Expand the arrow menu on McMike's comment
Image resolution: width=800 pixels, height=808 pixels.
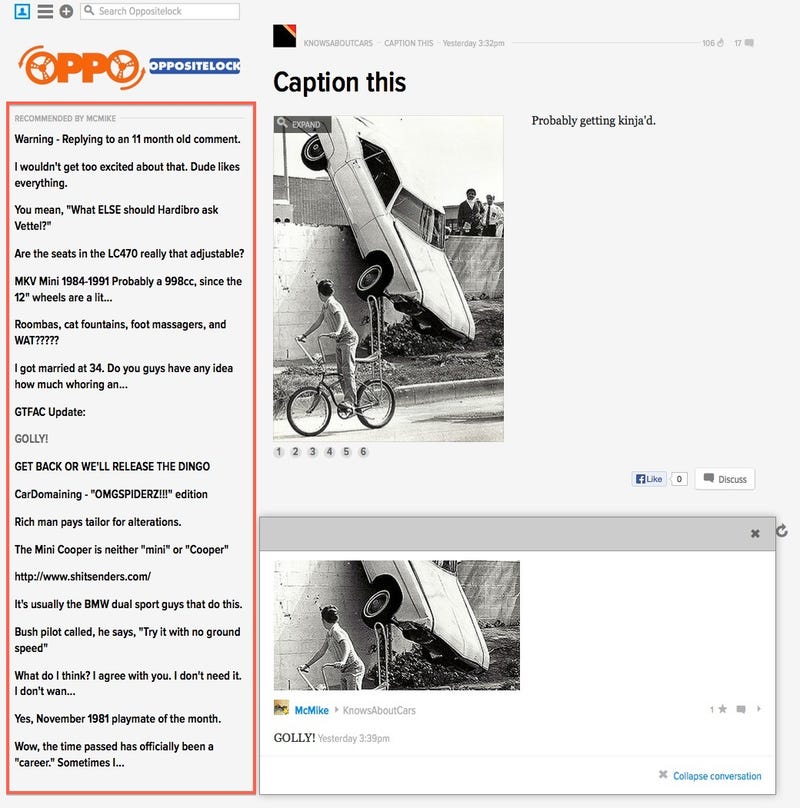pyautogui.click(x=759, y=709)
